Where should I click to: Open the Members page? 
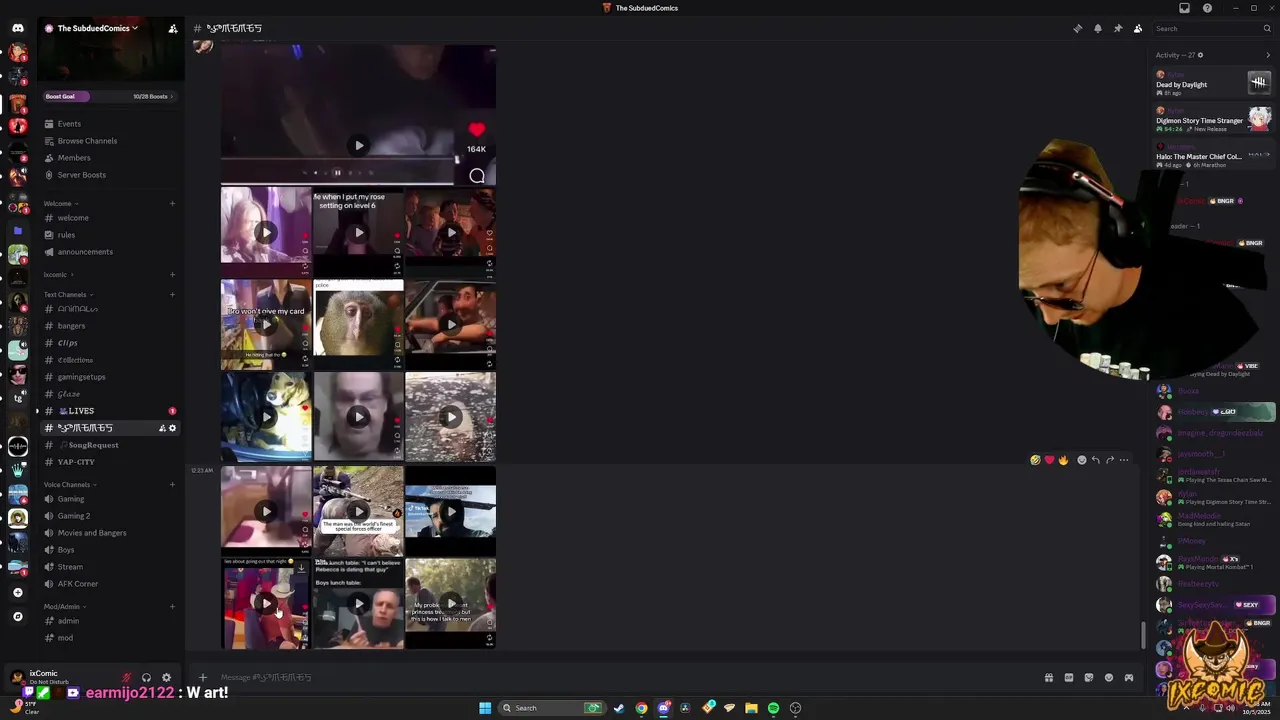tap(110, 158)
